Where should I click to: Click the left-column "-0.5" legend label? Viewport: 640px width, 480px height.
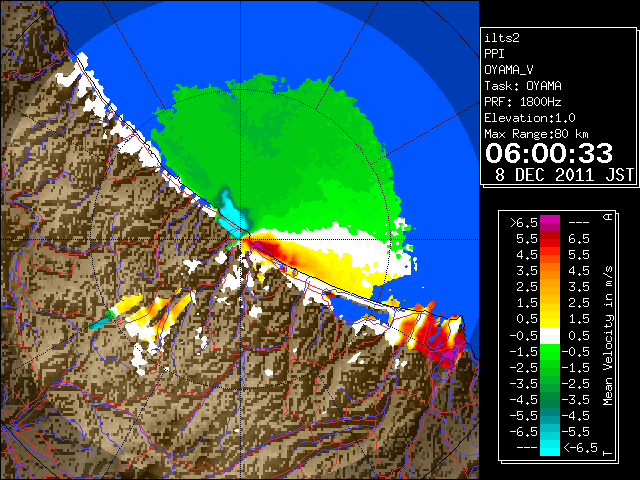tap(524, 336)
